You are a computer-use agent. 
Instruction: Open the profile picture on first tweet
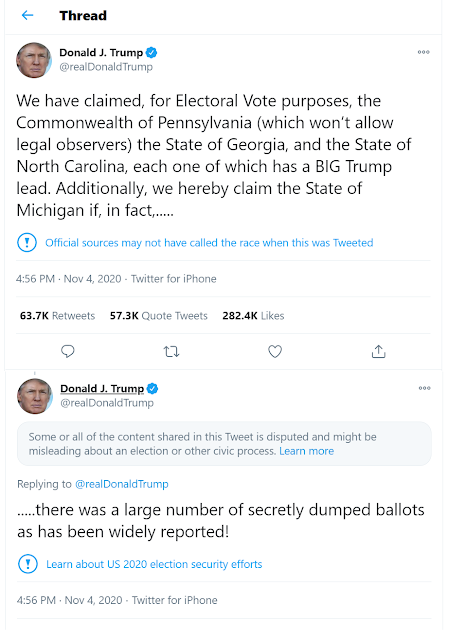pyautogui.click(x=34, y=60)
